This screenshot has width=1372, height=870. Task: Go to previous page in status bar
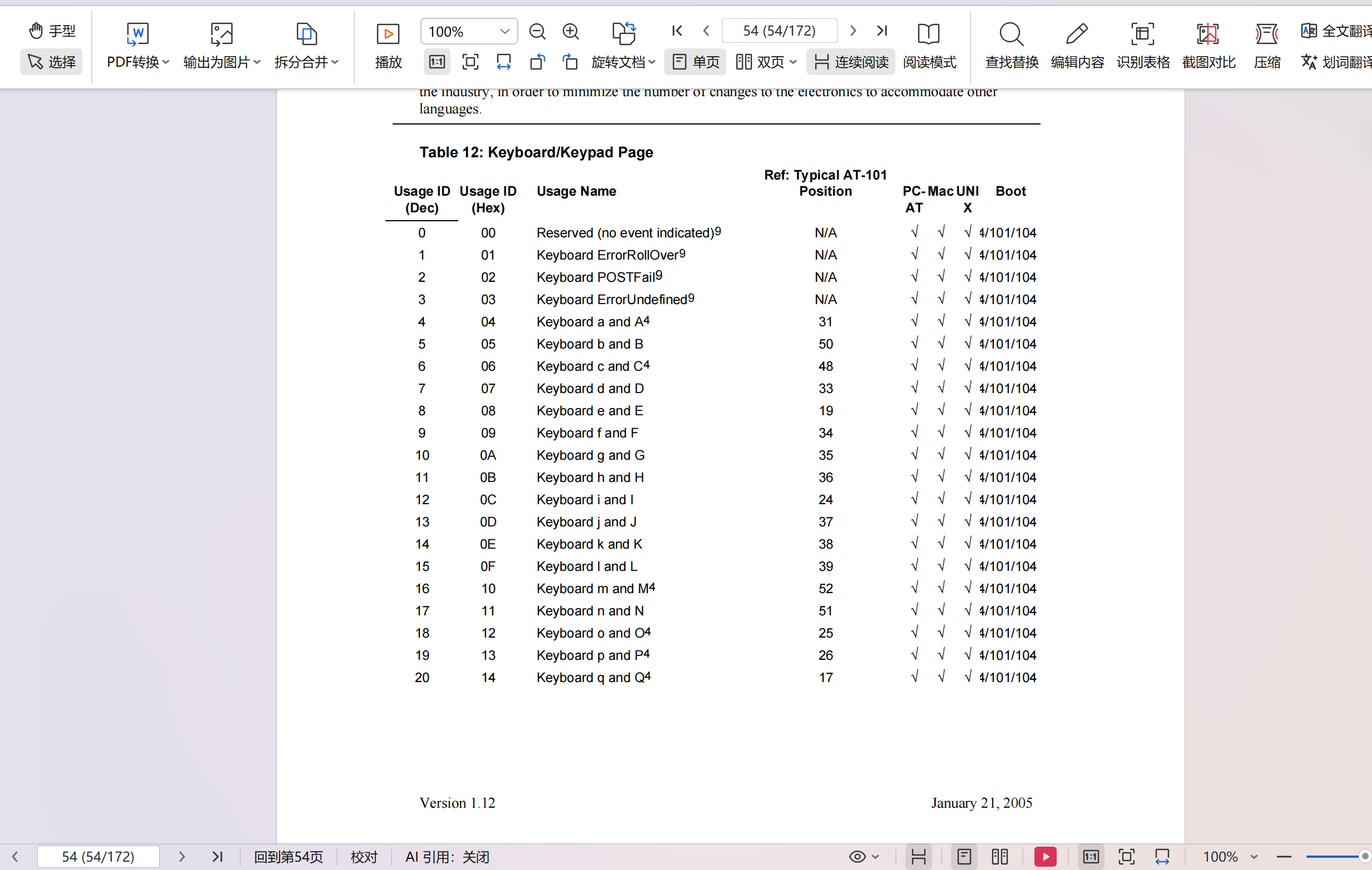click(x=16, y=856)
